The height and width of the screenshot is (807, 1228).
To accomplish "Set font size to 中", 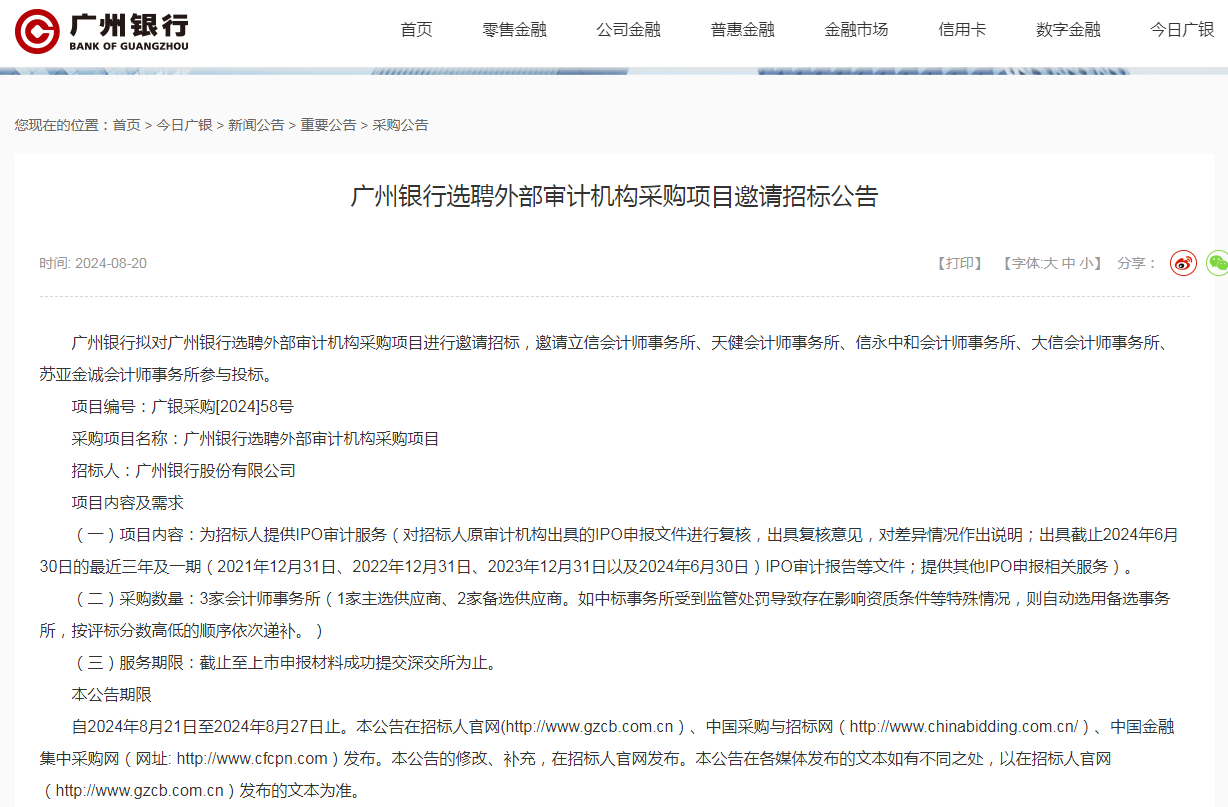I will (1068, 263).
